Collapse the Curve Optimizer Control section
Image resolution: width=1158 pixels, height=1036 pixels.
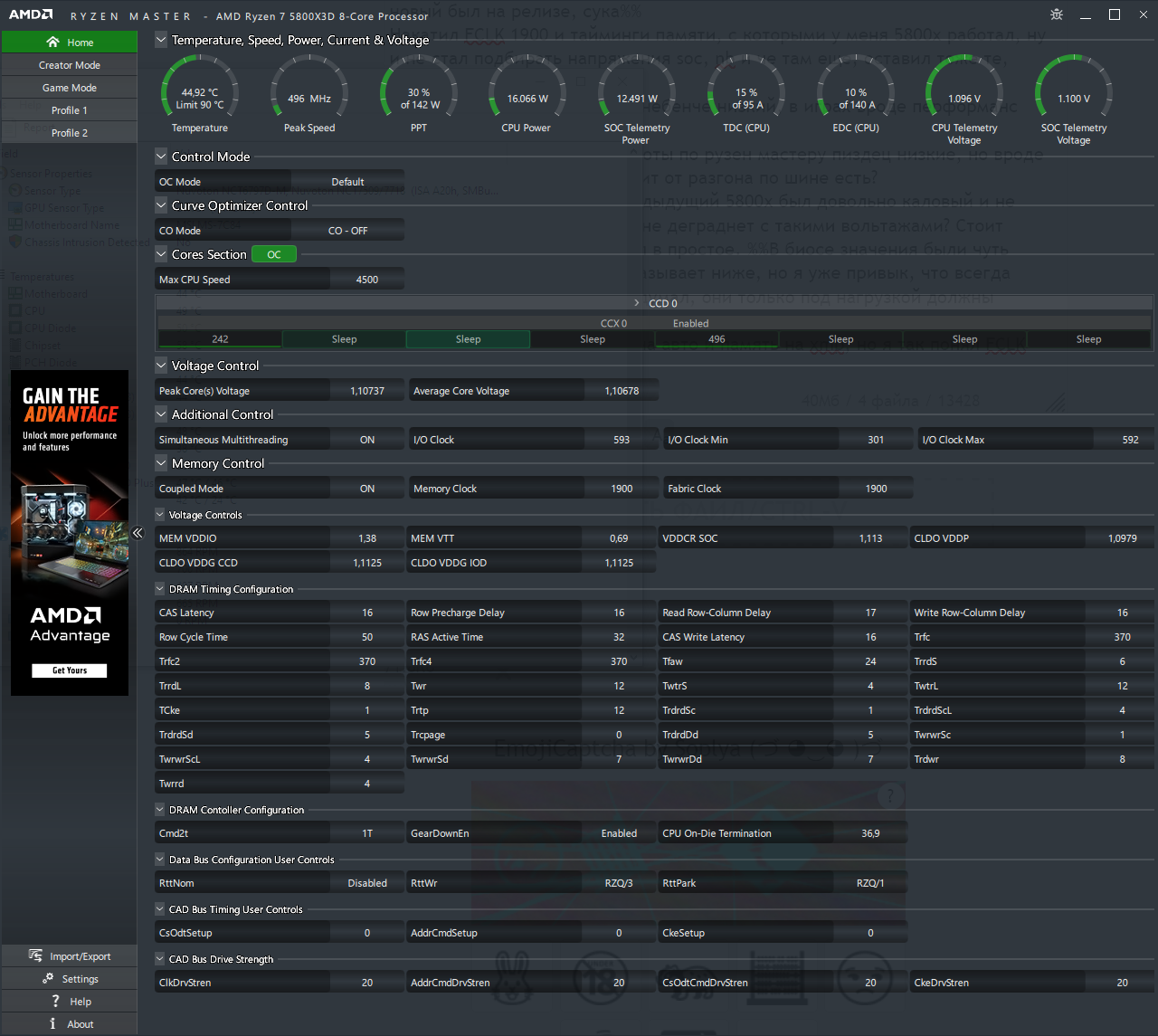161,204
